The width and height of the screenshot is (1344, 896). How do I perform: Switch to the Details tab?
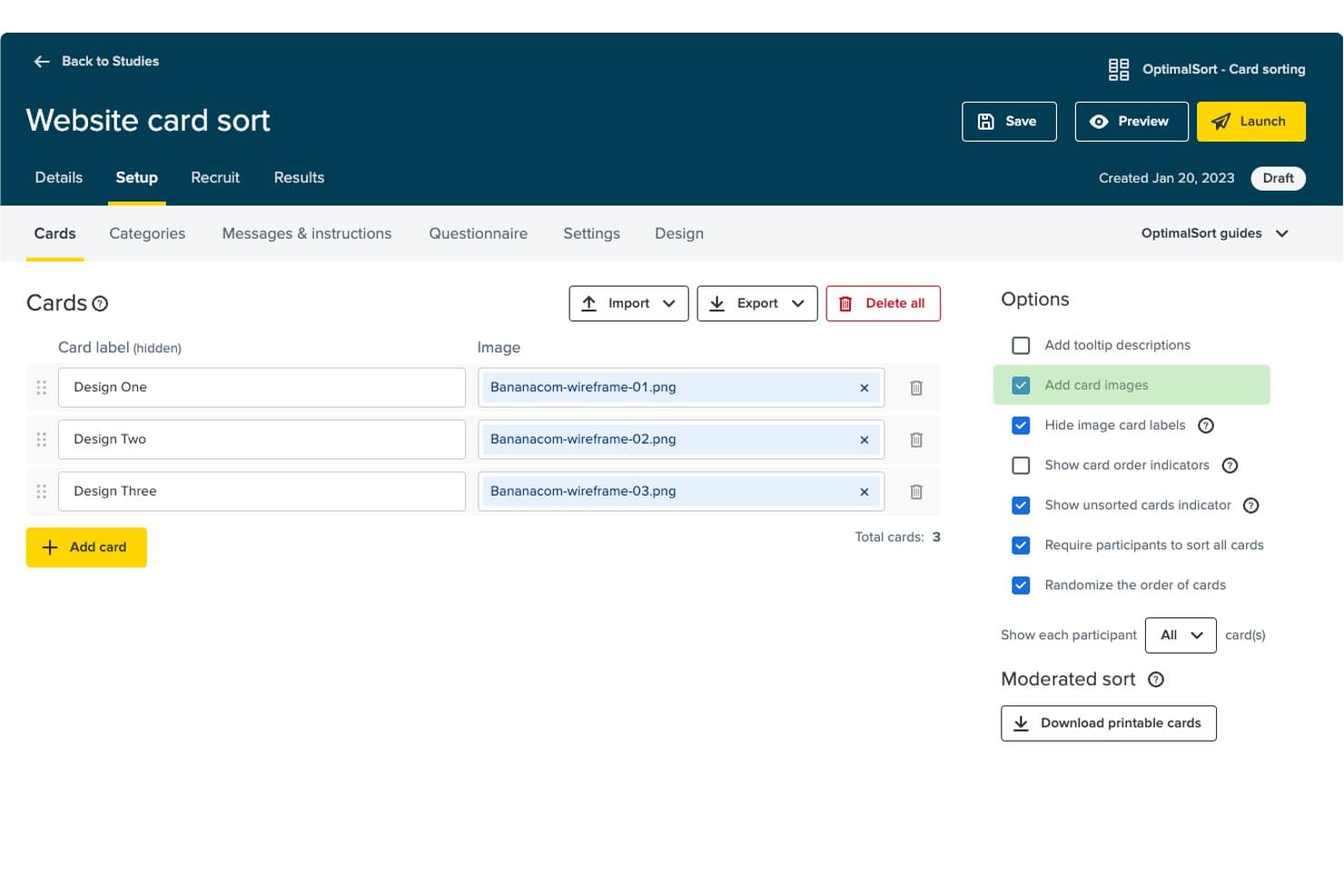pos(59,178)
